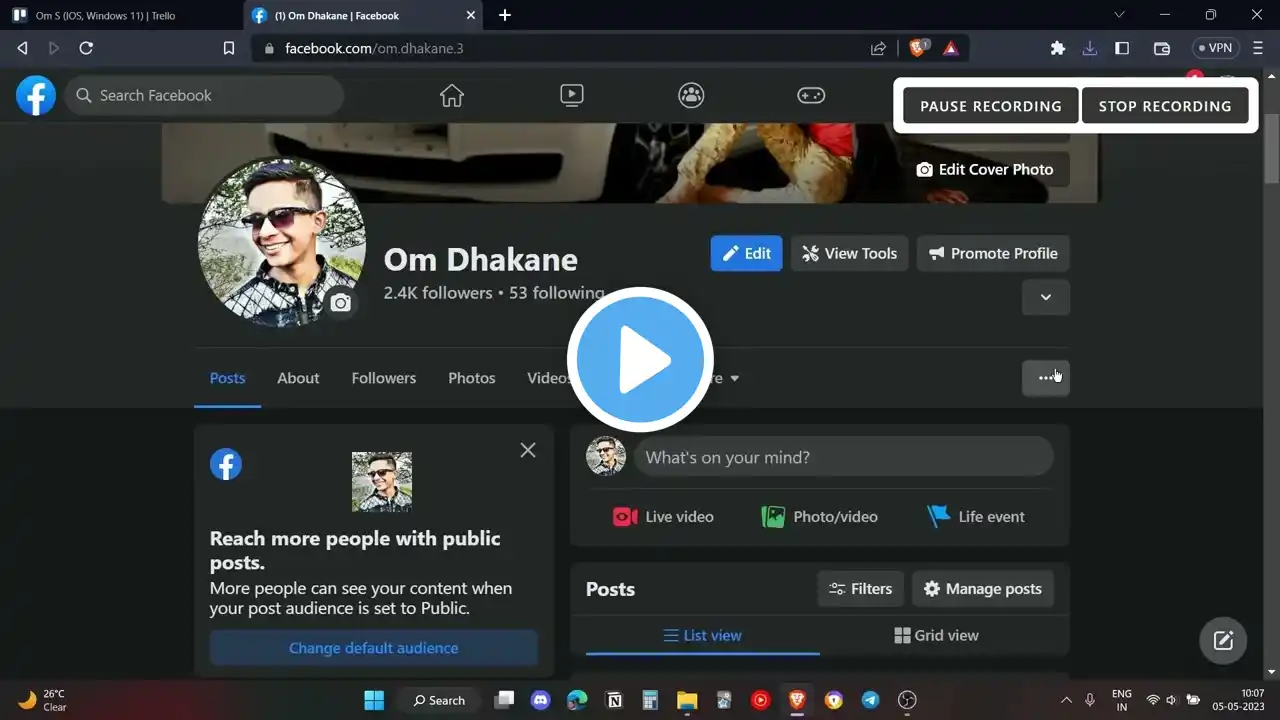
Task: Open Discord from the taskbar
Action: click(541, 700)
